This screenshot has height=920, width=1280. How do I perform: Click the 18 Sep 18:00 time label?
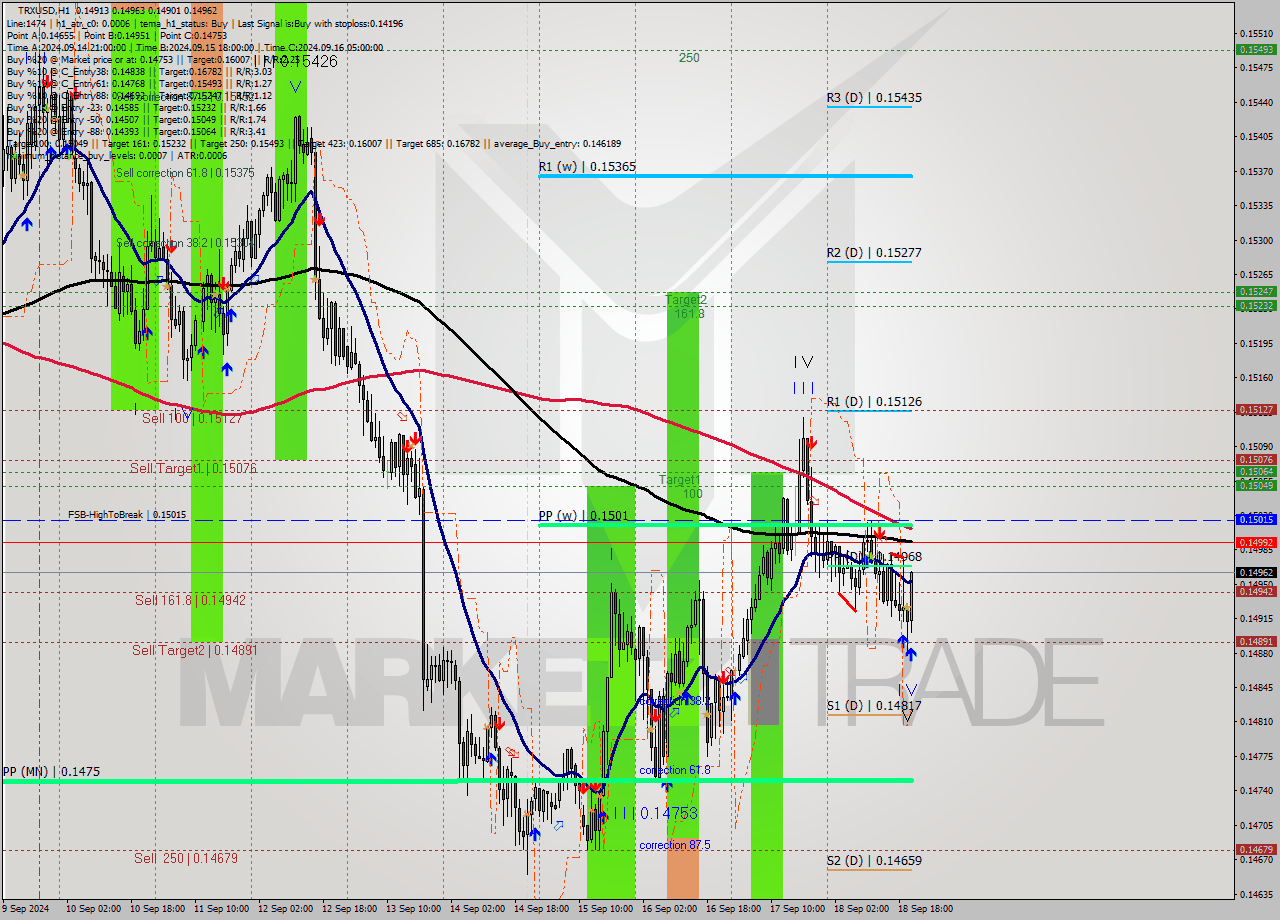pyautogui.click(x=925, y=909)
